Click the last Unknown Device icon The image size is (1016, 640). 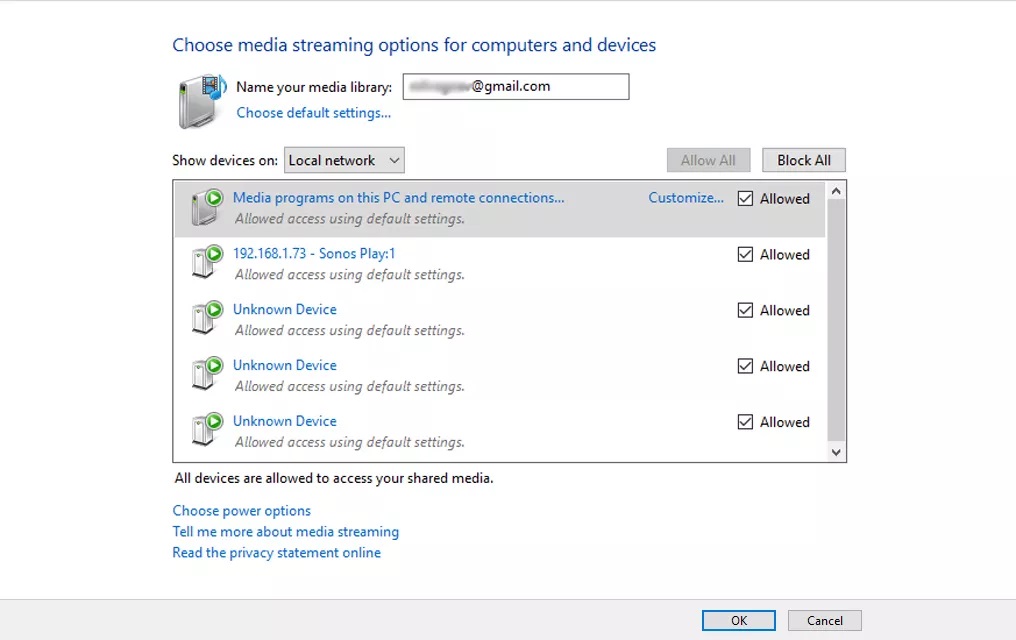coord(206,431)
